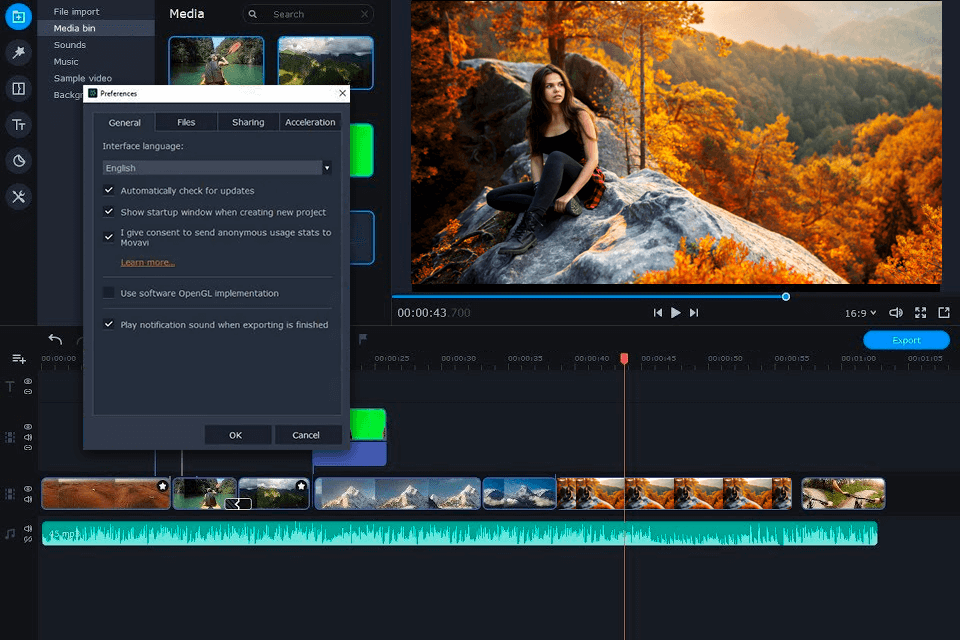This screenshot has width=960, height=640.
Task: Click the Add Track icon
Action: point(19,359)
